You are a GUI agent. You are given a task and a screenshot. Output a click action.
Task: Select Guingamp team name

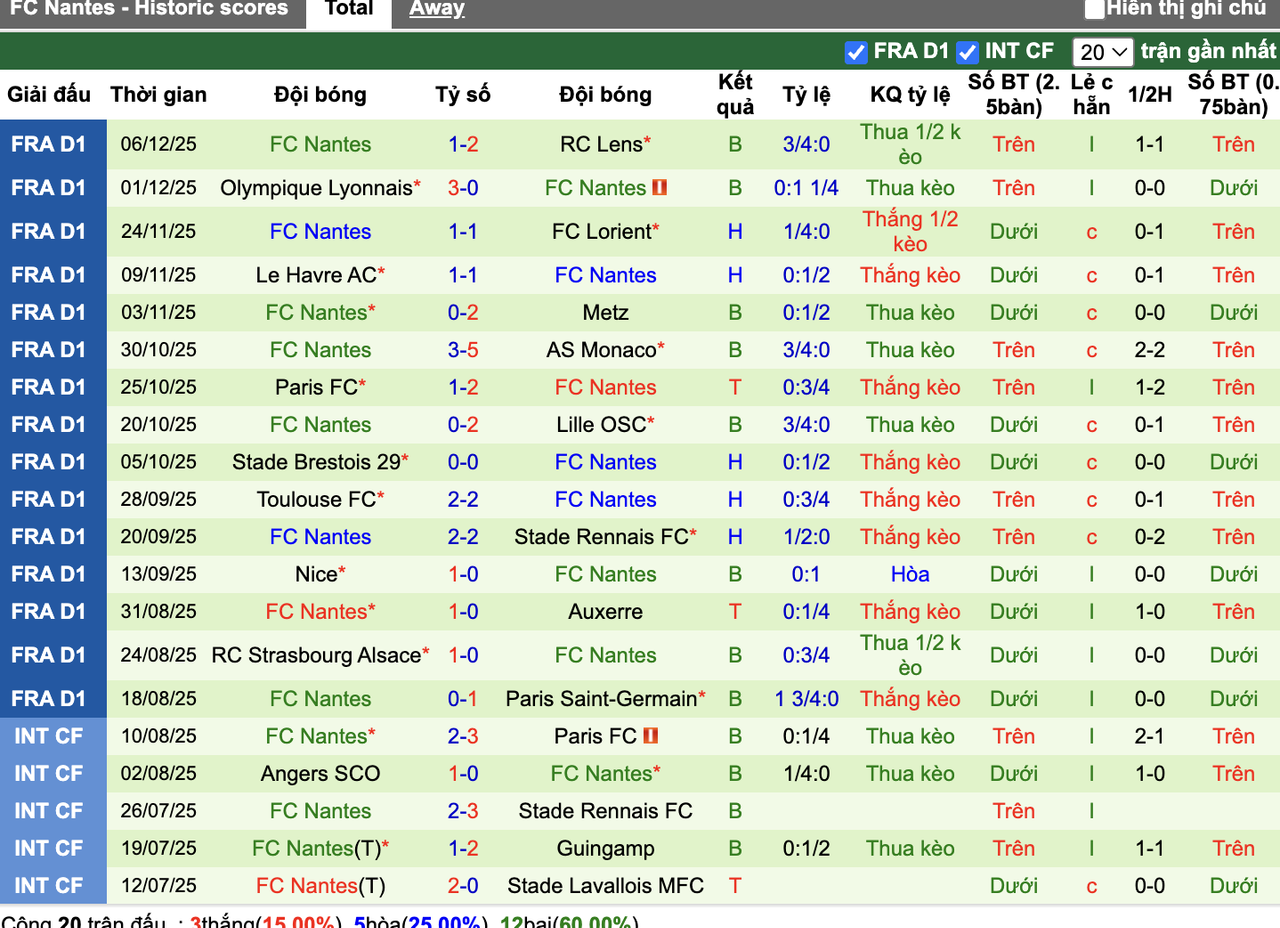(605, 849)
